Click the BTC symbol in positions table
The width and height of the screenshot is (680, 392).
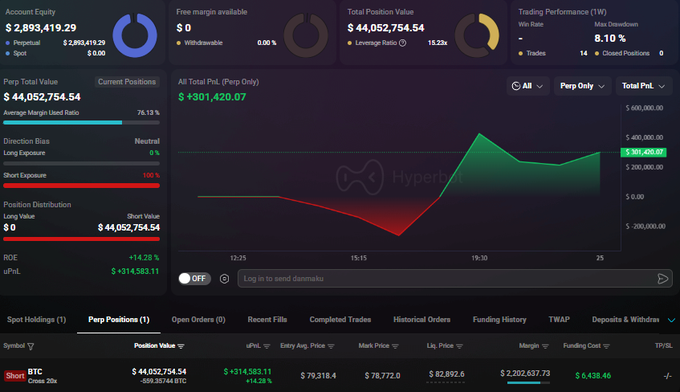(x=35, y=372)
